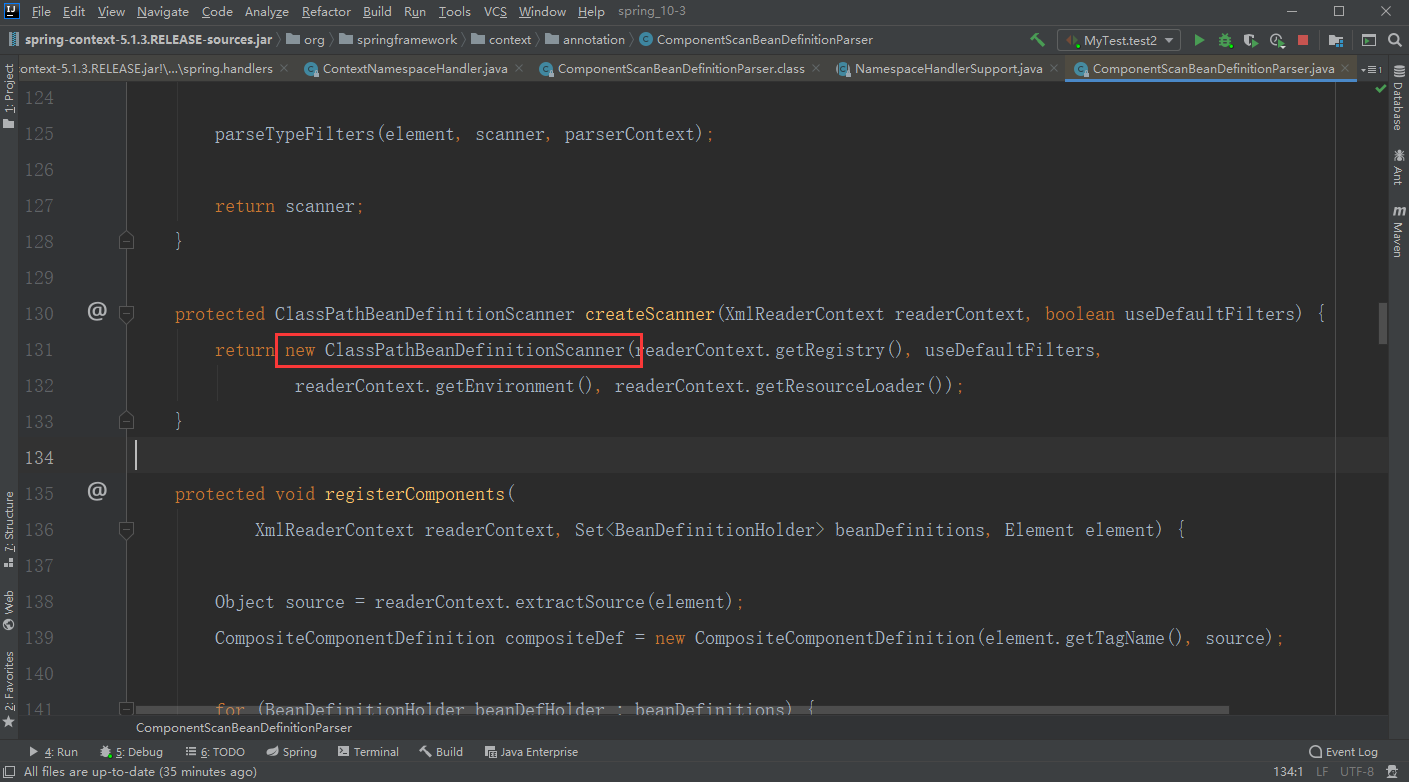Open the MyTest.test2 run configuration dropdown
1409x782 pixels.
[1119, 40]
